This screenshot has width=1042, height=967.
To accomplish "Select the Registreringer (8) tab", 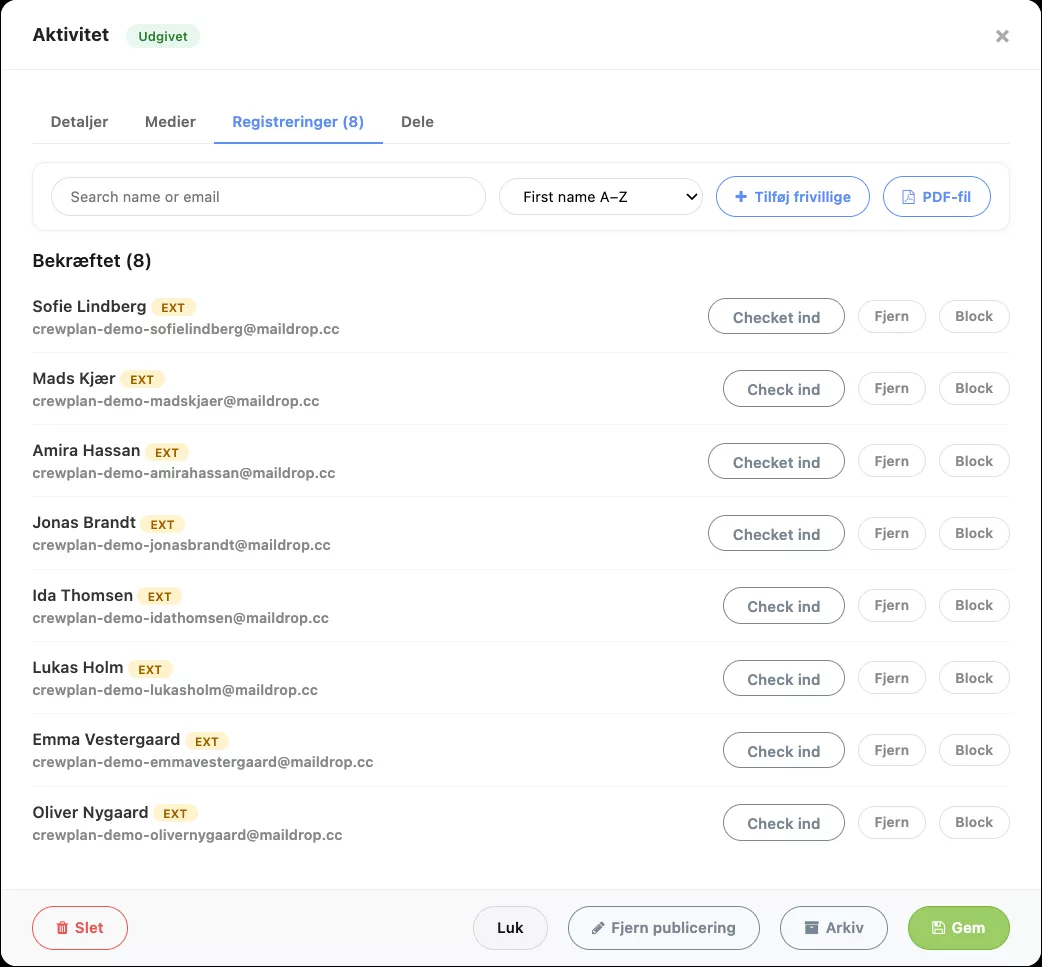I will [x=298, y=122].
